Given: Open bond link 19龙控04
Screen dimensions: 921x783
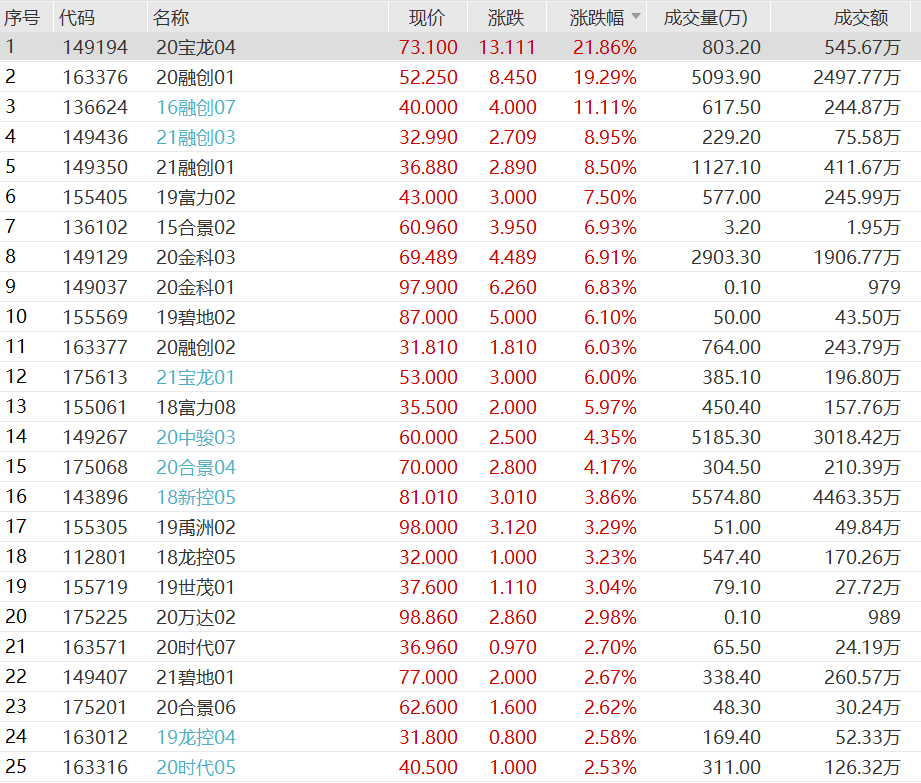Looking at the screenshot, I should (196, 737).
